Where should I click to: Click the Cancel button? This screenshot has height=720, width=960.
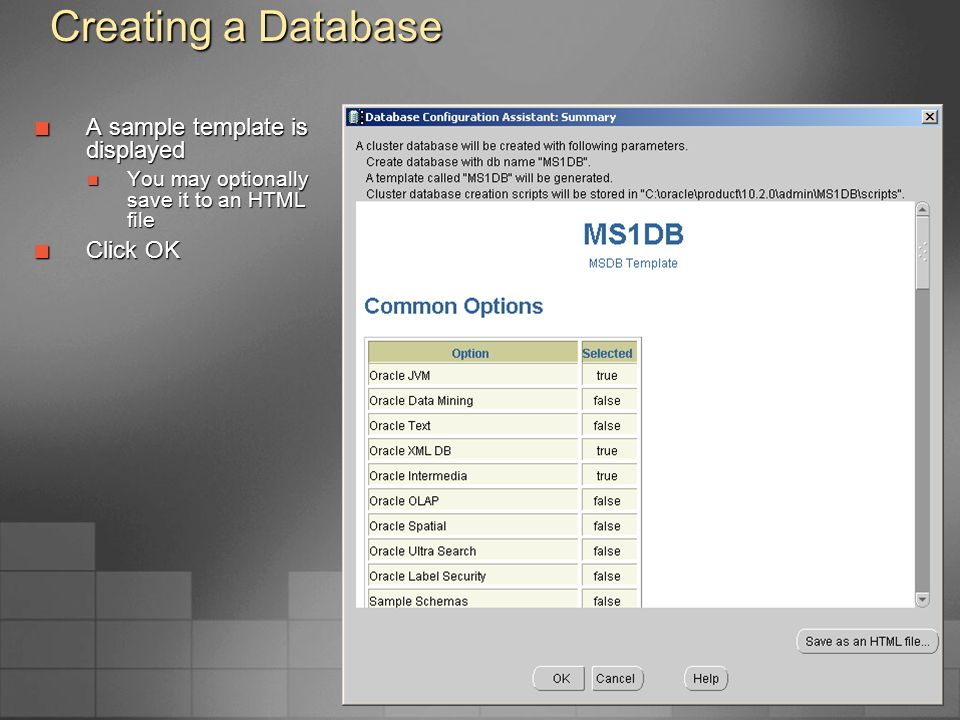click(617, 678)
